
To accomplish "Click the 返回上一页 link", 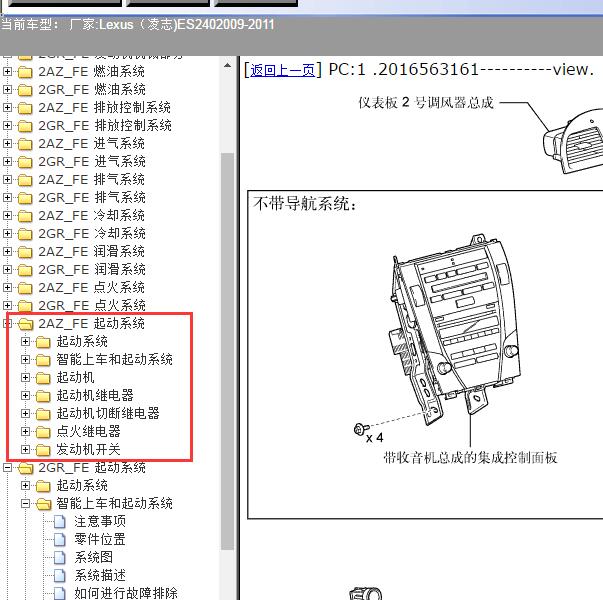I will point(282,70).
